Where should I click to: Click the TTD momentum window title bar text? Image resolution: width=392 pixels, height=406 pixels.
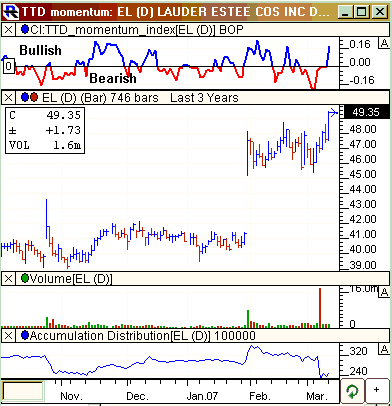pos(176,12)
